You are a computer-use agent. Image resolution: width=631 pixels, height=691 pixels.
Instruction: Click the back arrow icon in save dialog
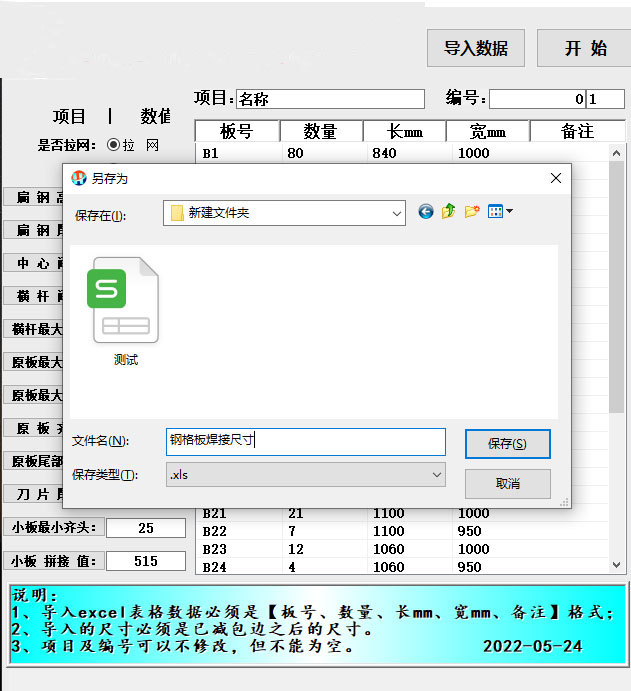pyautogui.click(x=426, y=211)
